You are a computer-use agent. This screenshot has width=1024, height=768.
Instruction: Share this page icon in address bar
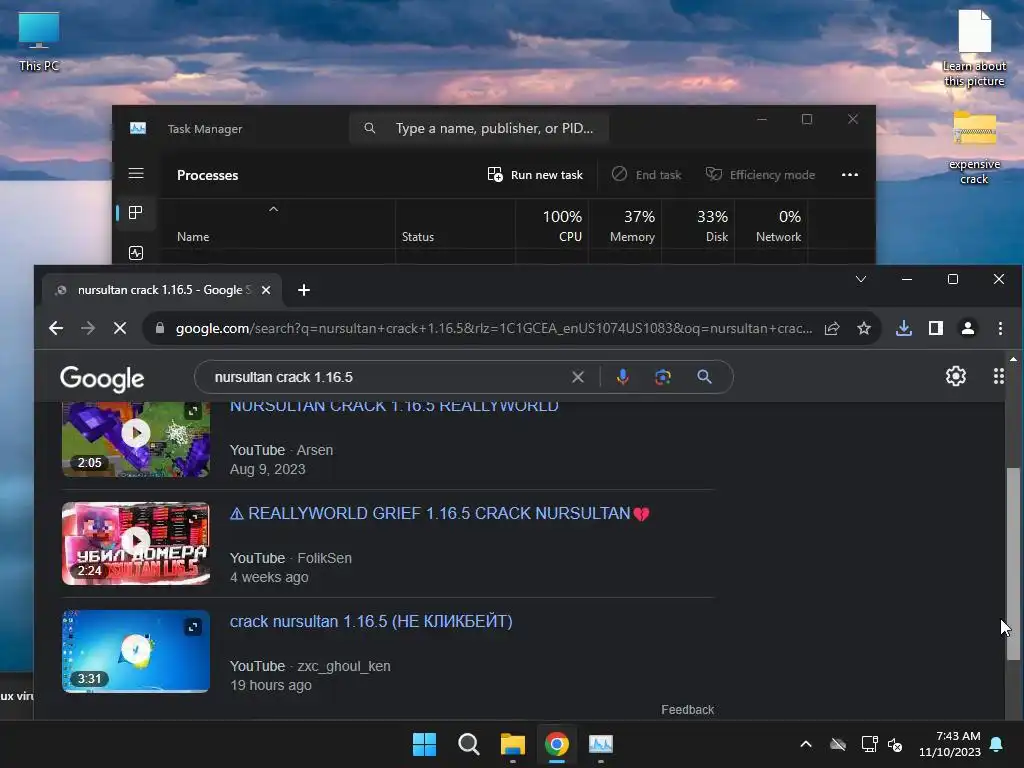832,328
